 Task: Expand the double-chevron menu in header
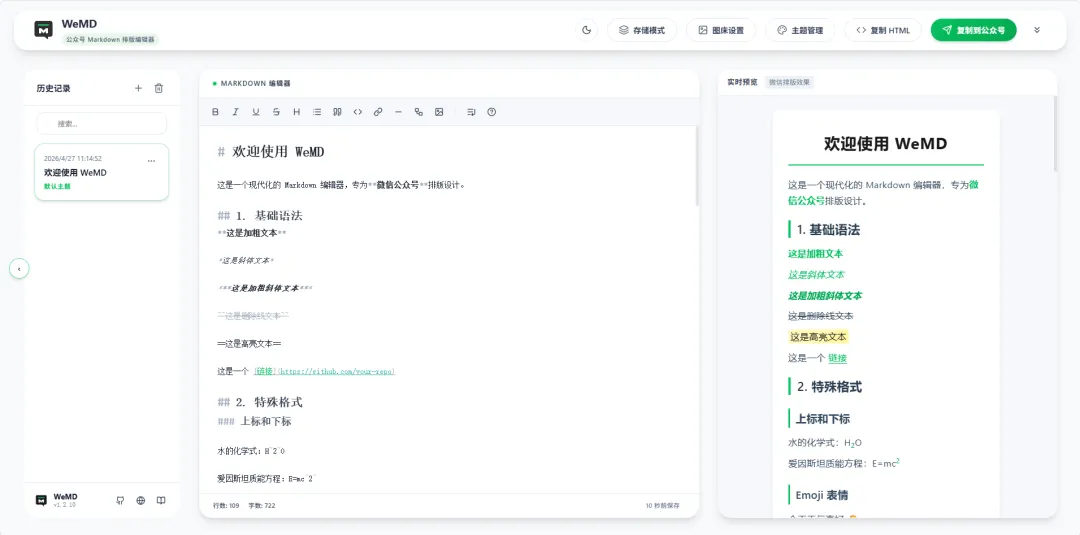1037,30
